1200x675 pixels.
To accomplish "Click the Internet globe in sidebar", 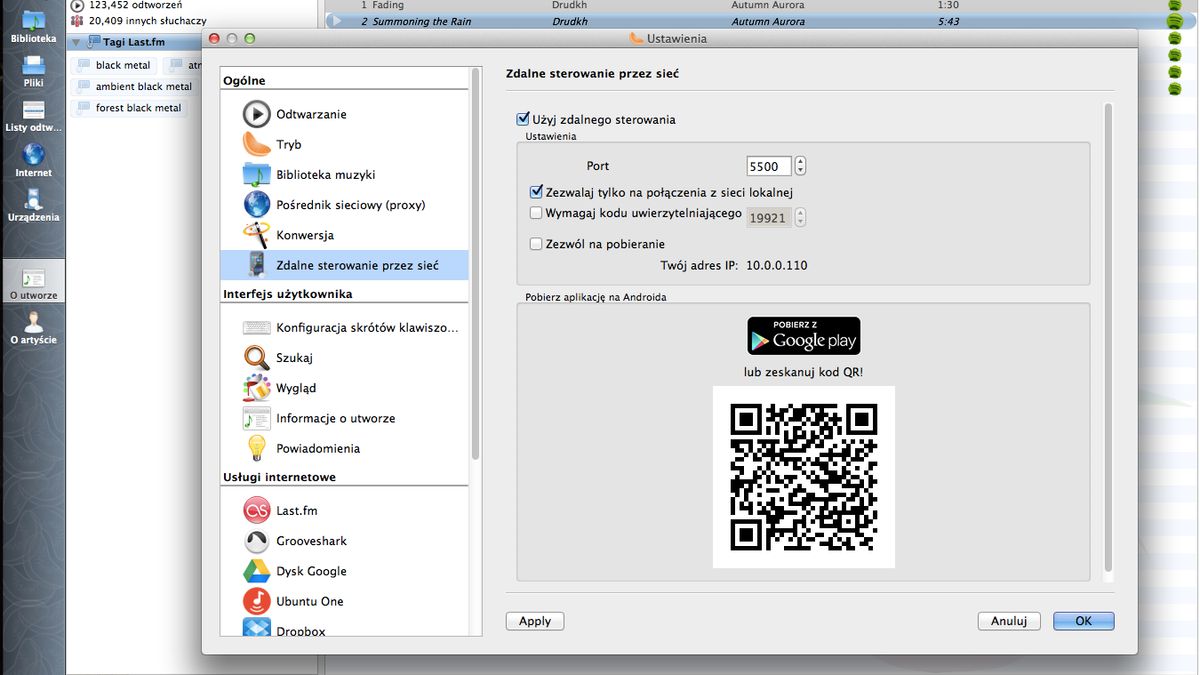I will [x=33, y=155].
